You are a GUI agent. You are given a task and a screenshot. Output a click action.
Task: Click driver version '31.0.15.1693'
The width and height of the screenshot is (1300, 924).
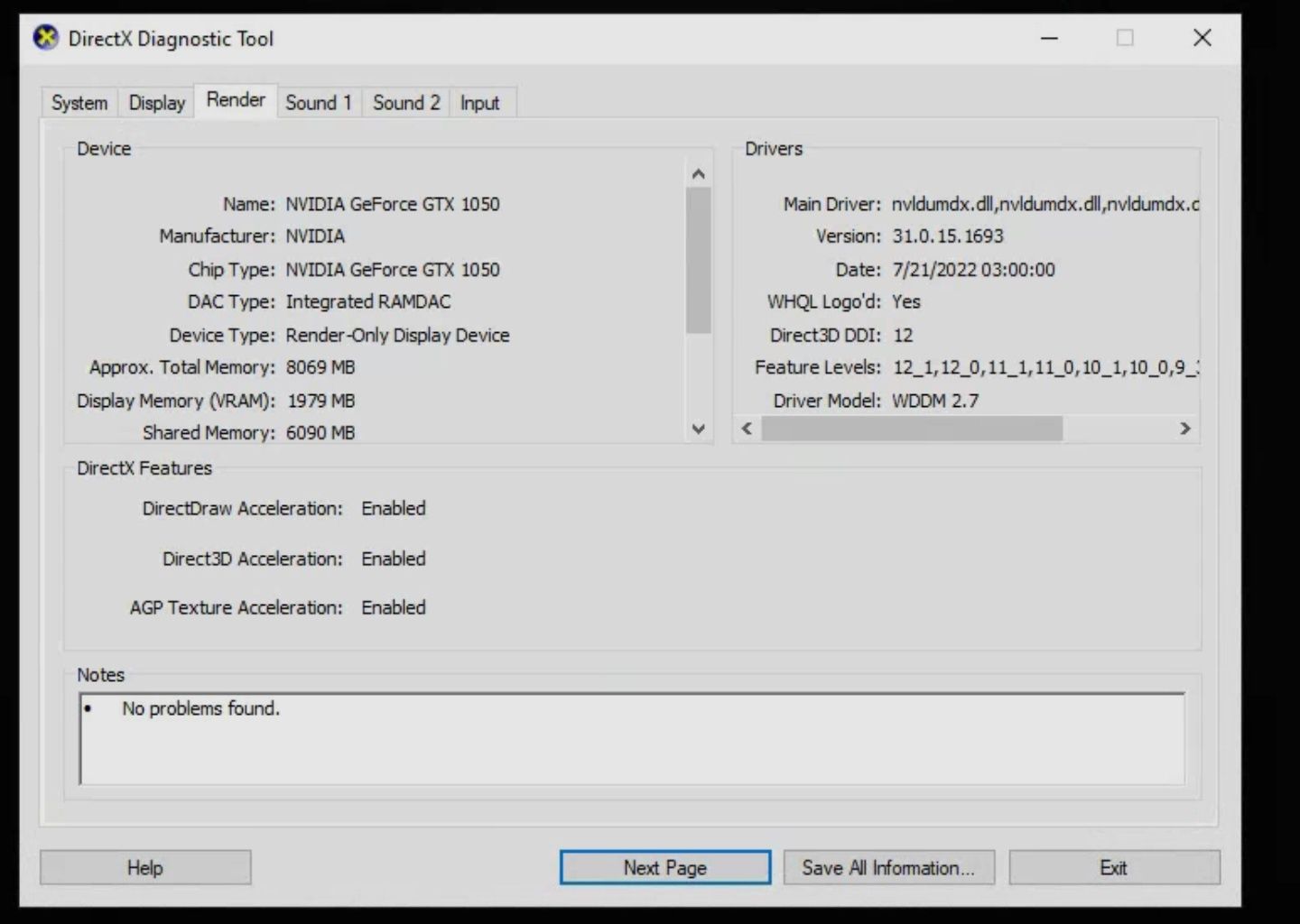pyautogui.click(x=948, y=236)
